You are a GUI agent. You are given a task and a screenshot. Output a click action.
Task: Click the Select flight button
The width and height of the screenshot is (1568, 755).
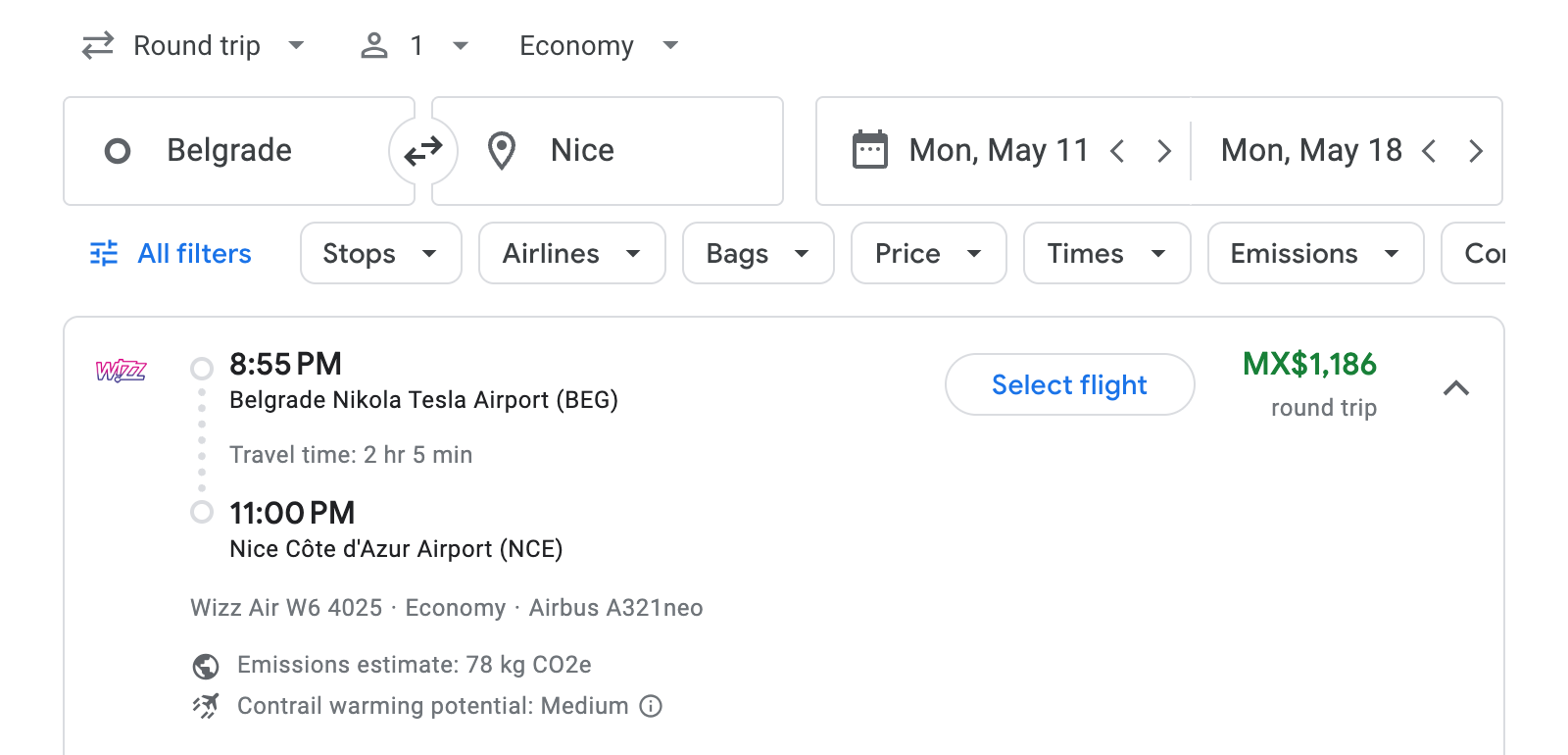pos(1069,384)
